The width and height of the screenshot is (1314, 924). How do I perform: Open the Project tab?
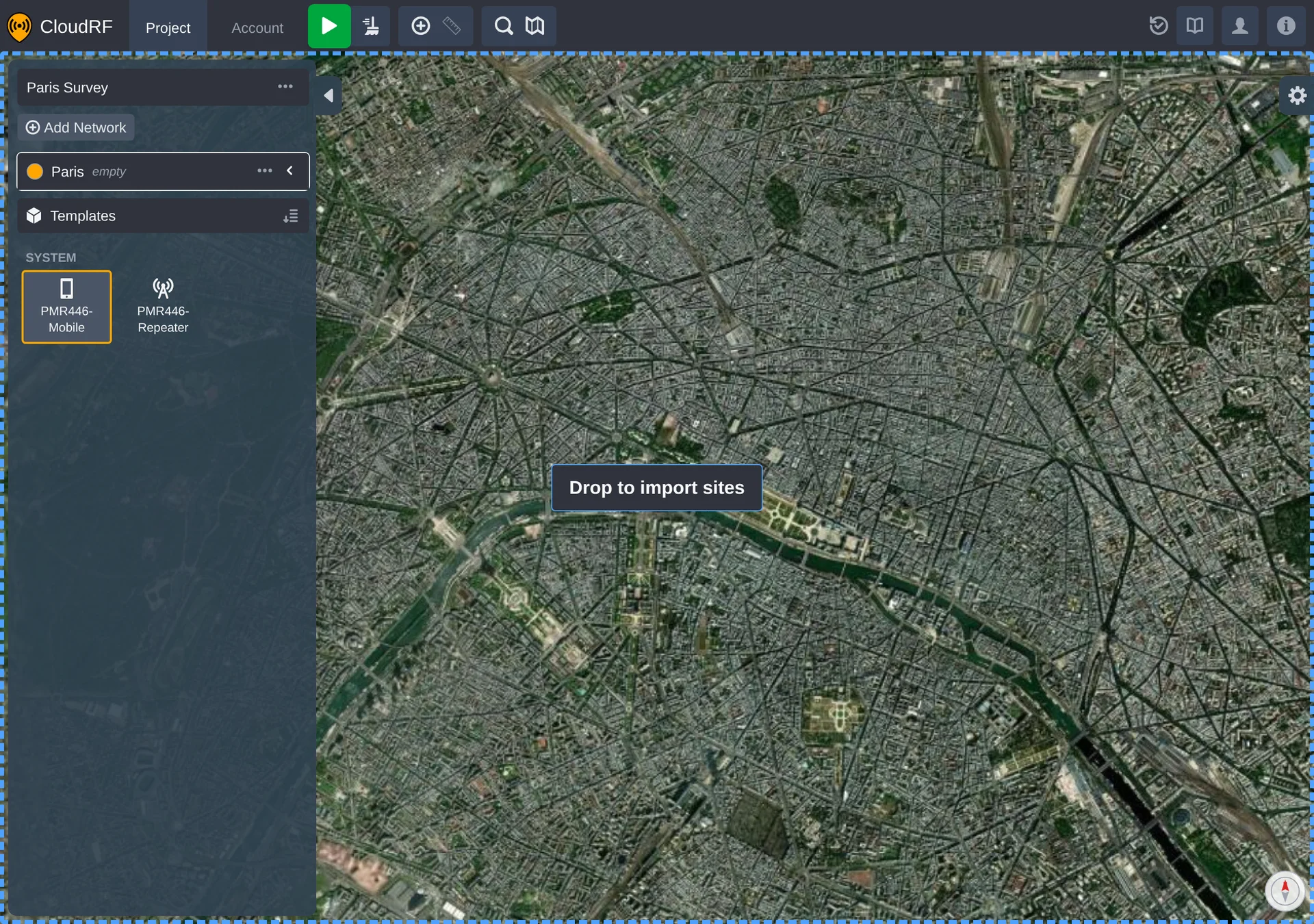(168, 27)
